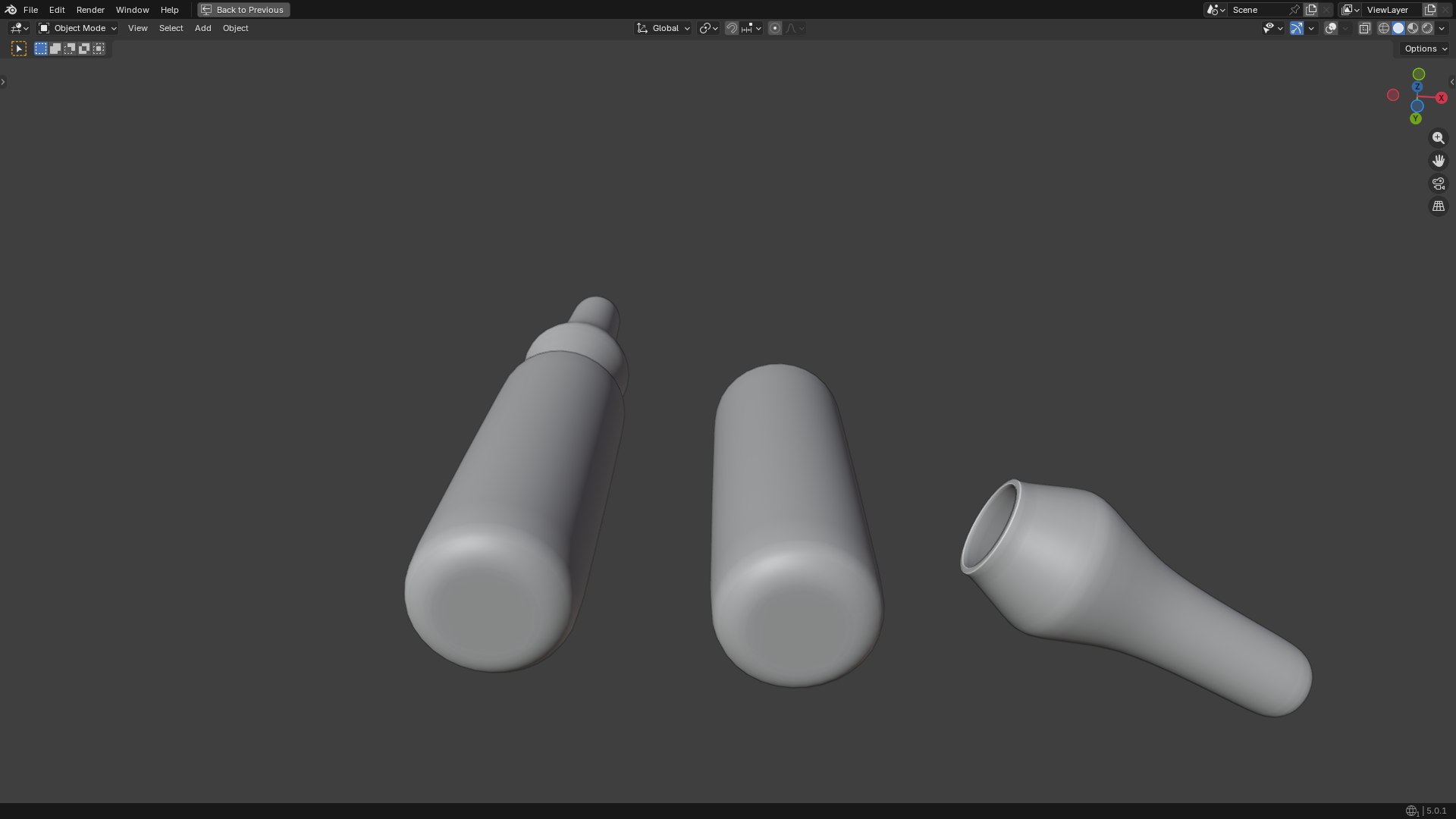Expand the Options dropdown
1456x819 pixels.
[1426, 49]
